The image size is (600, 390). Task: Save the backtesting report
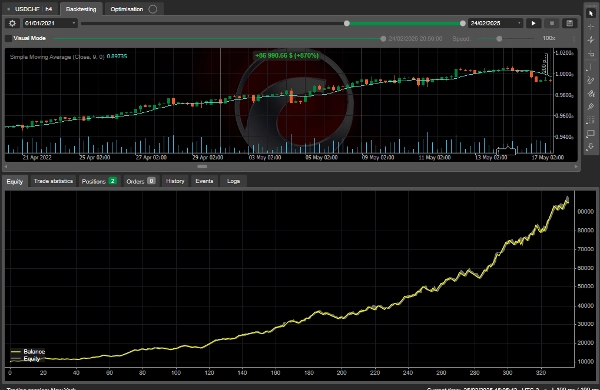coord(569,23)
